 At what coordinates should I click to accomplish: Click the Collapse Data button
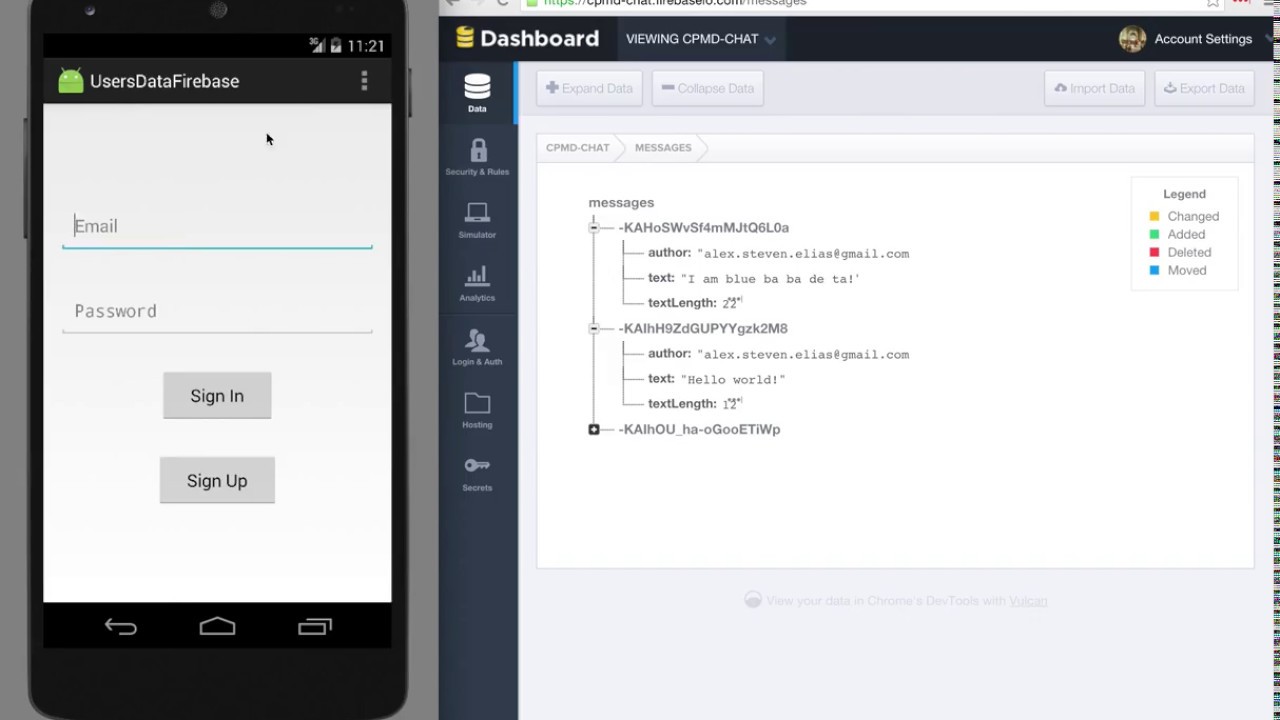coord(708,88)
